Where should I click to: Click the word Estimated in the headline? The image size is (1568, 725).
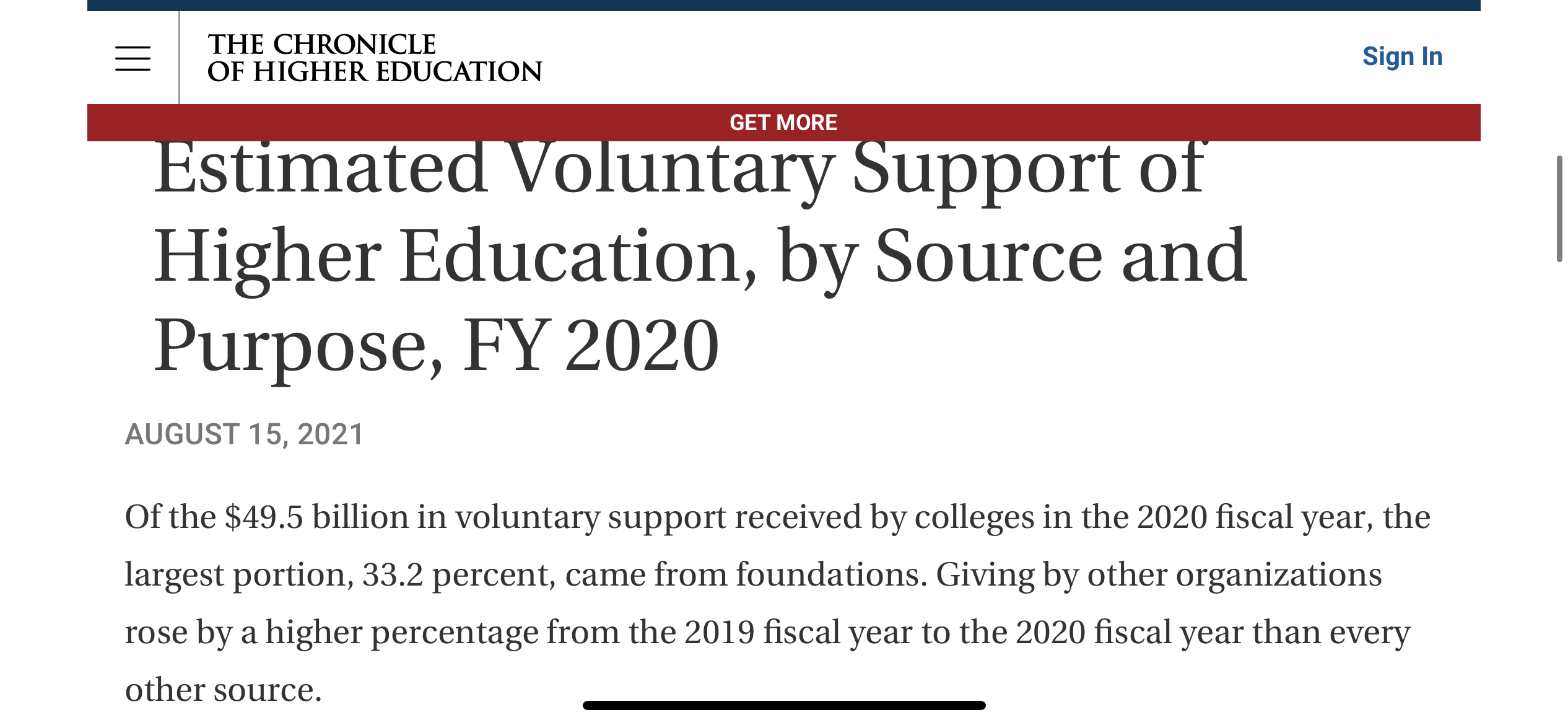[320, 167]
